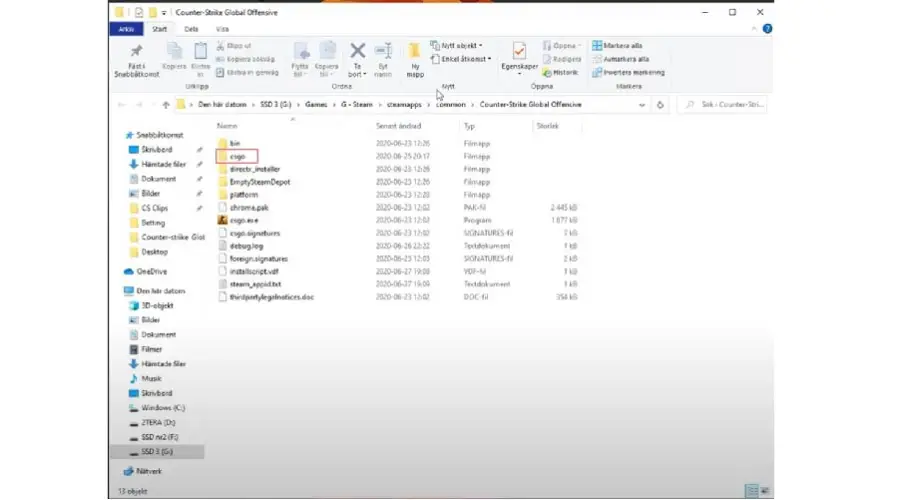Click SSD 3 (G:) in the breadcrumb
The image size is (899, 500).
276,104
